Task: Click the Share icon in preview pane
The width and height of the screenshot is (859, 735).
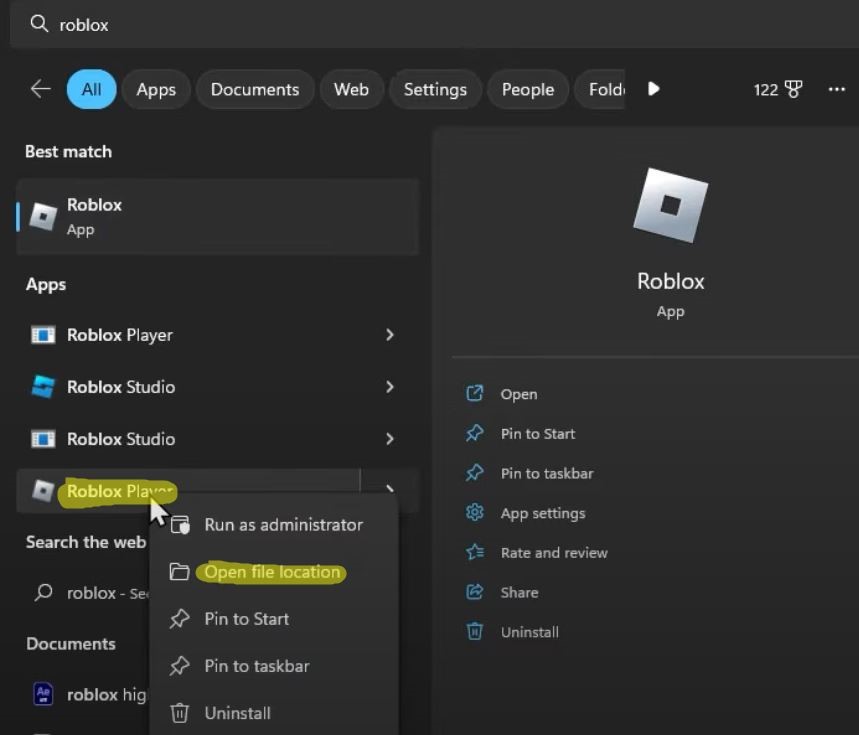Action: (474, 592)
